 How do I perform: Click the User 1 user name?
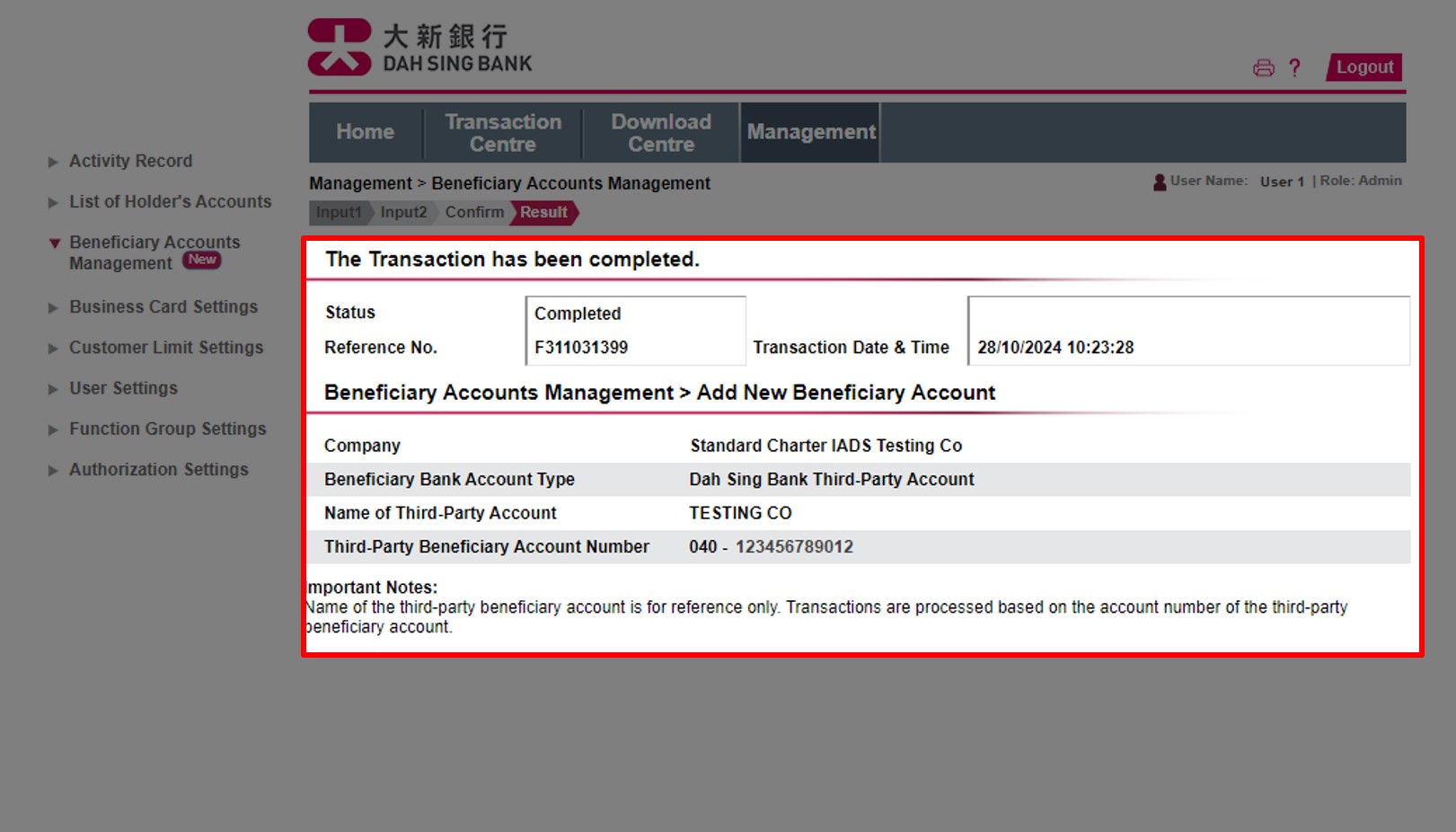(1282, 181)
